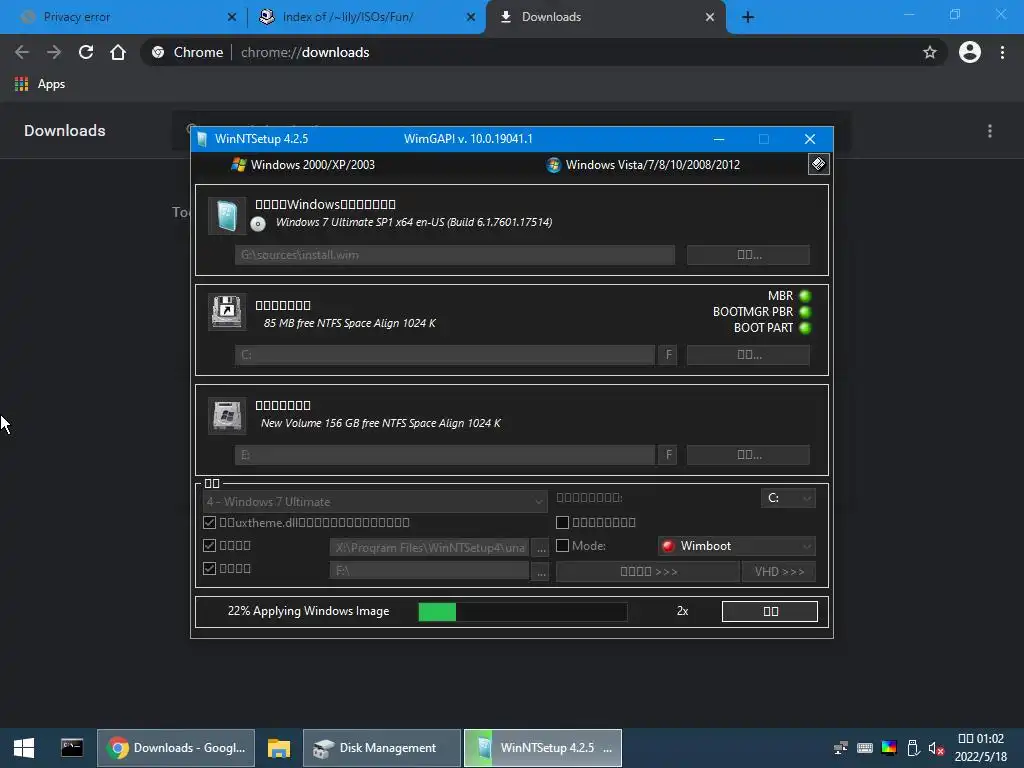Image resolution: width=1024 pixels, height=768 pixels.
Task: Click the BOOTMGR PBR green status light
Action: (x=805, y=312)
